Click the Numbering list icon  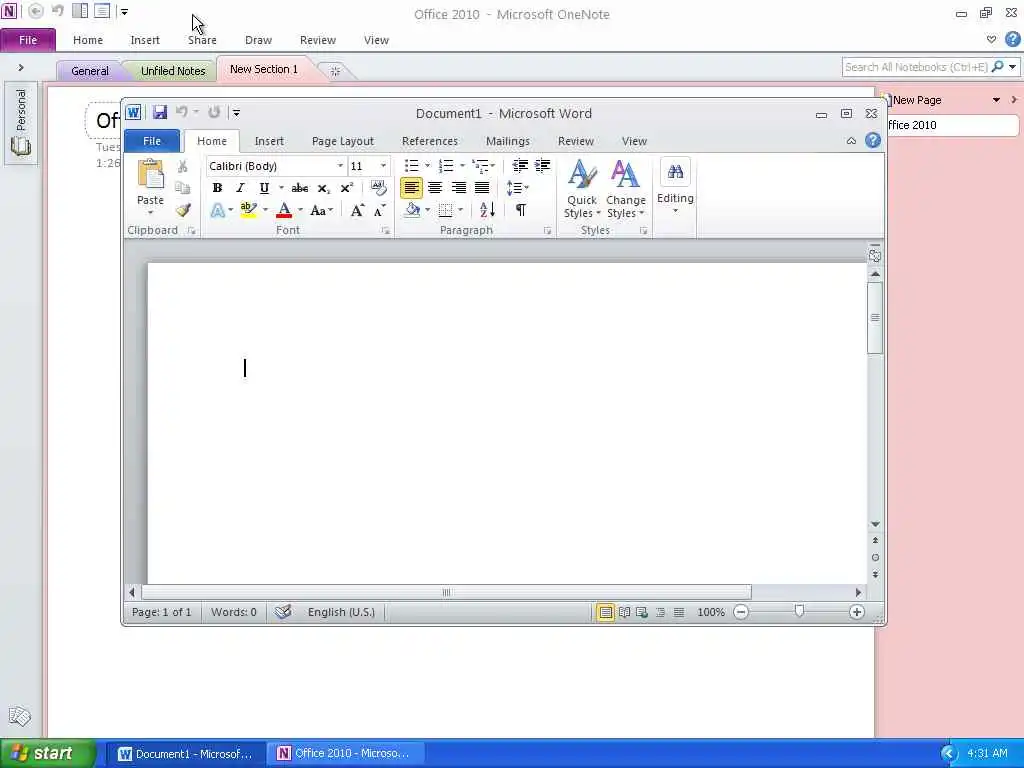446,166
